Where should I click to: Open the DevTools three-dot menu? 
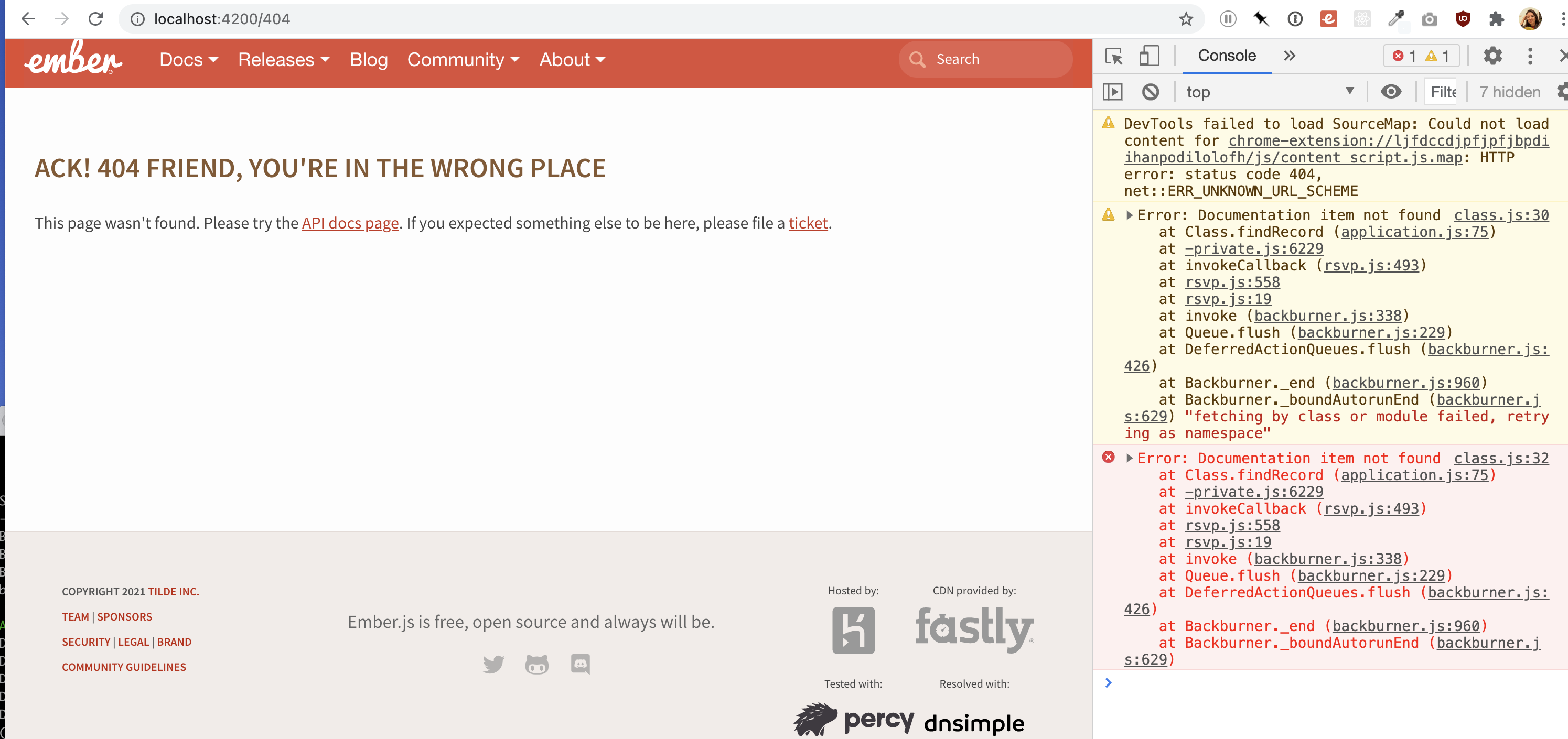1530,56
